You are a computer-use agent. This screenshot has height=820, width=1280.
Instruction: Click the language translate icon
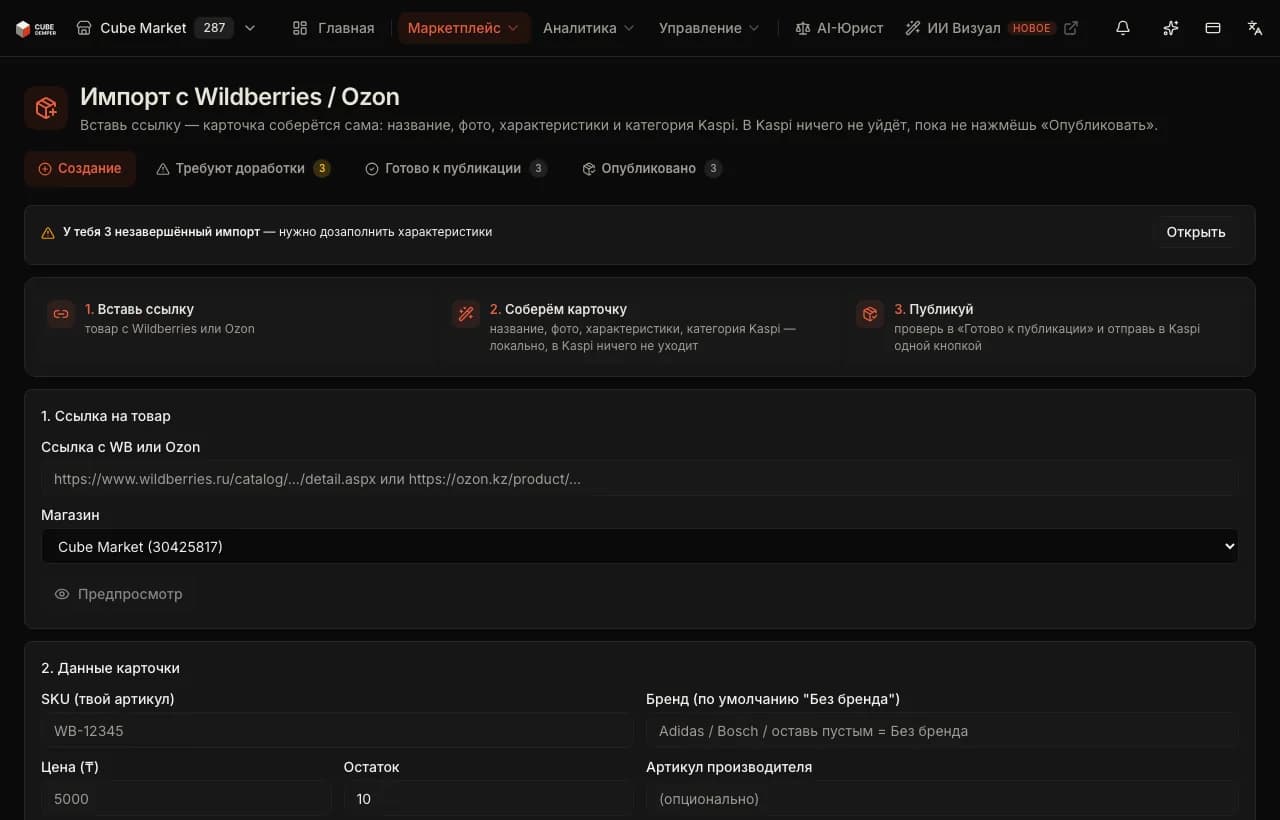(x=1255, y=28)
